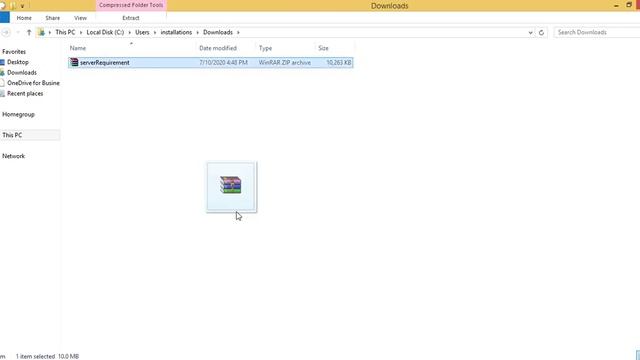Click the Downloads sidebar icon
This screenshot has height=360, width=640.
pyautogui.click(x=2, y=72)
